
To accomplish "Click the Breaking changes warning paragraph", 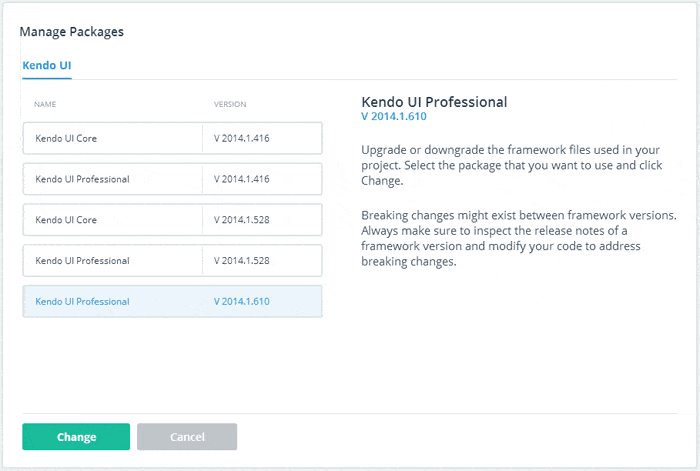I will (519, 238).
